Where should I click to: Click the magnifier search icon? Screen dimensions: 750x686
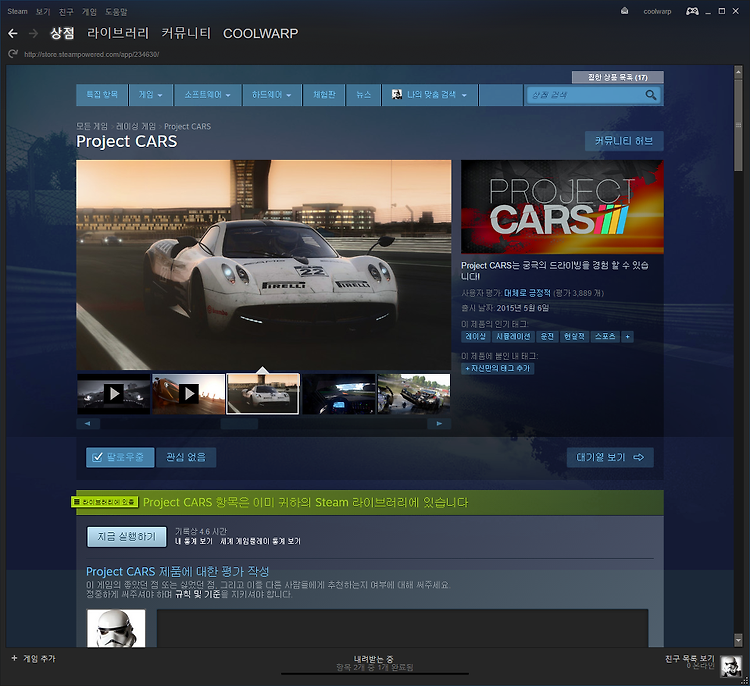point(651,95)
